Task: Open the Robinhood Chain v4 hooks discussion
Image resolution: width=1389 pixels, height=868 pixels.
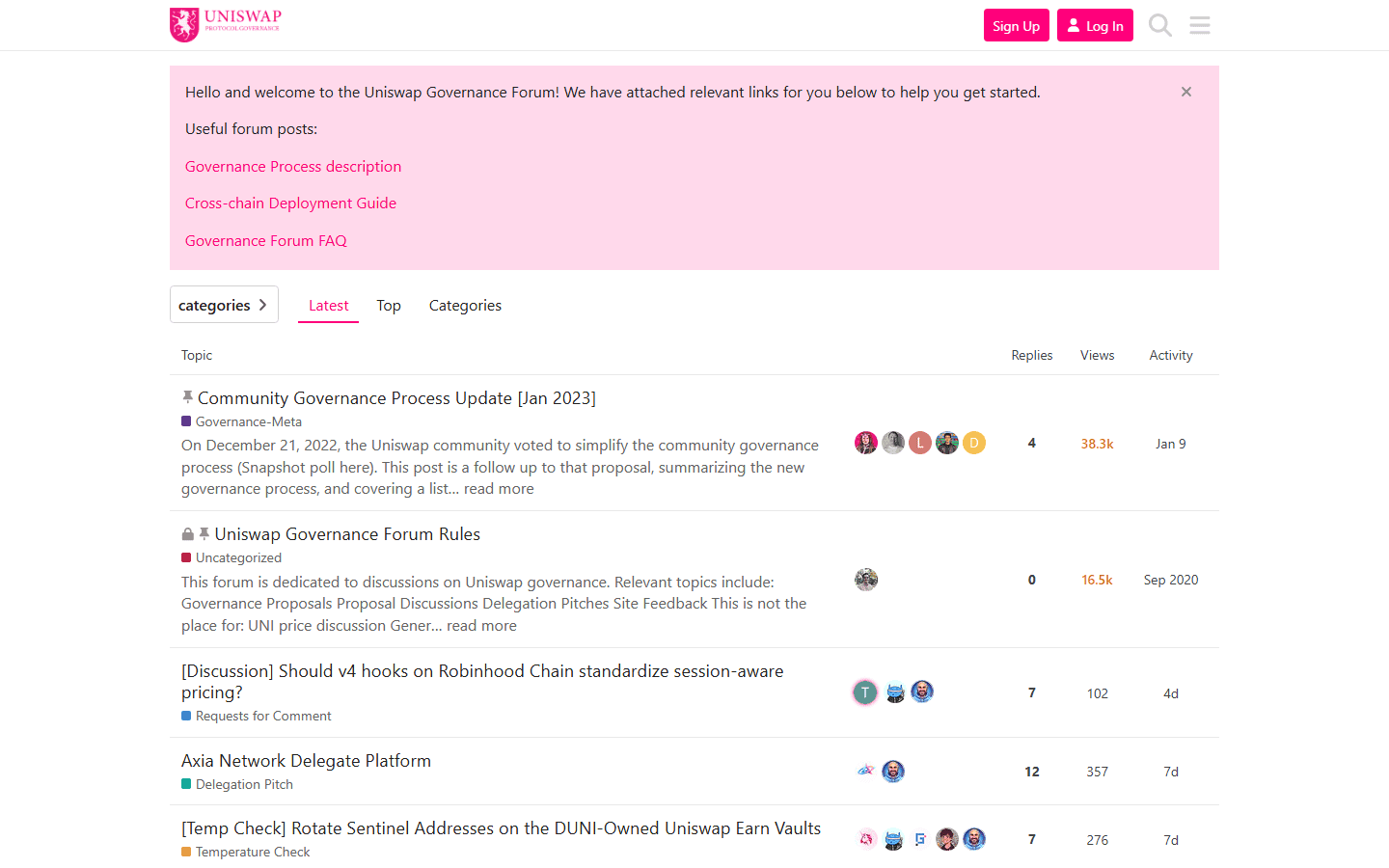Action: [482, 682]
